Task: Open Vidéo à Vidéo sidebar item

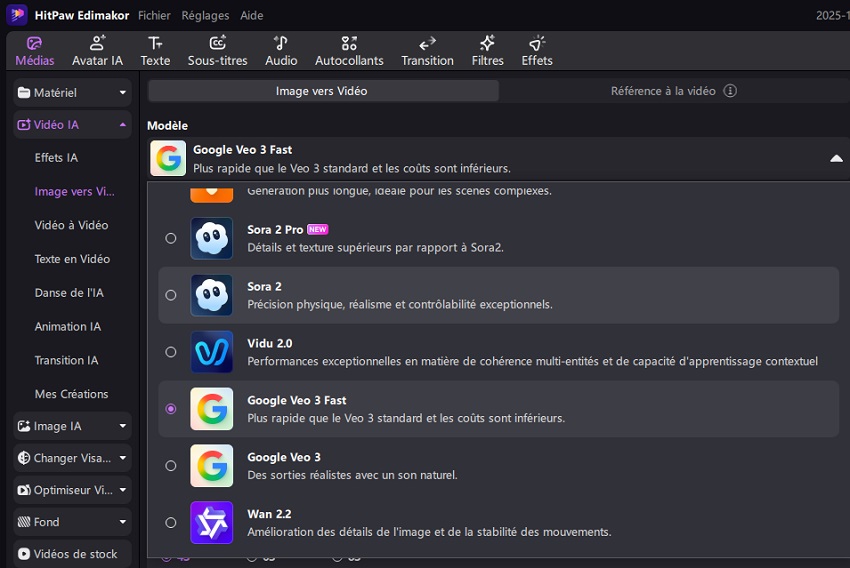Action: [71, 225]
